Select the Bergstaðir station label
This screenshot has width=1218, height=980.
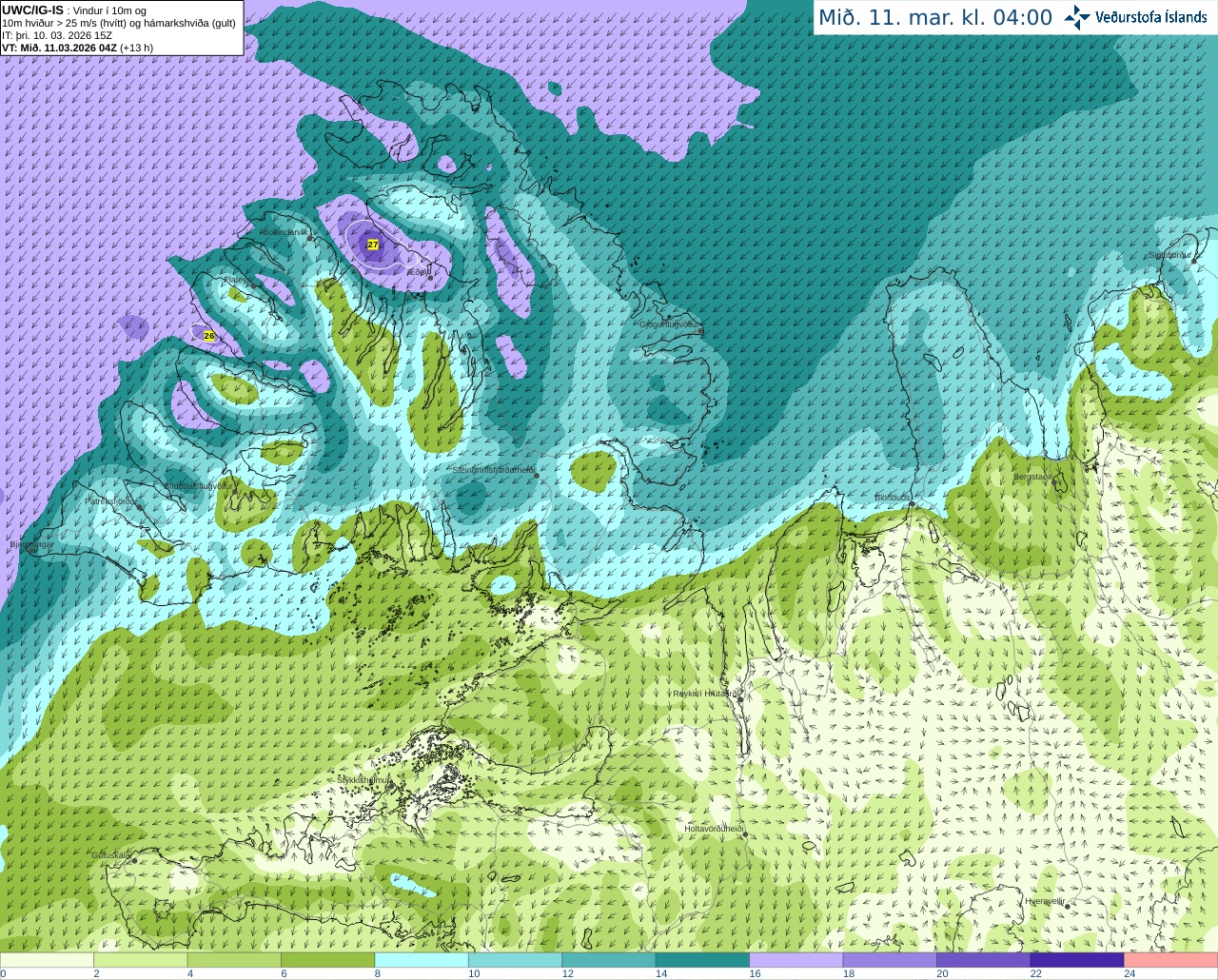pyautogui.click(x=1034, y=477)
